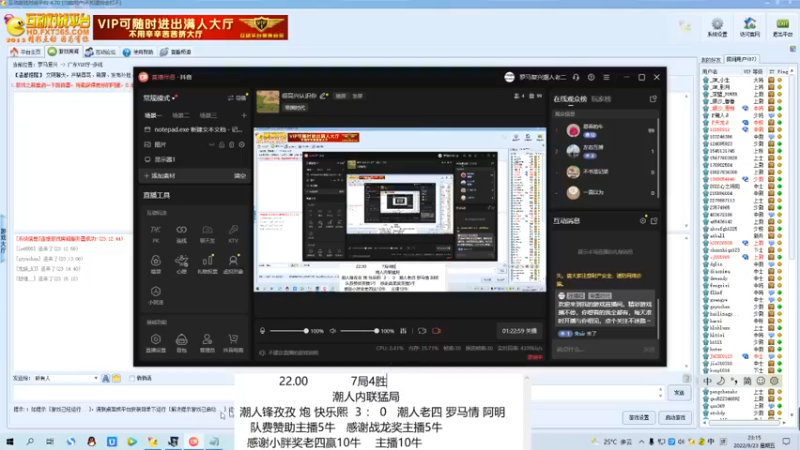This screenshot has height=450, width=800.
Task: Edit the live room title pencil icon
Action: [x=323, y=96]
